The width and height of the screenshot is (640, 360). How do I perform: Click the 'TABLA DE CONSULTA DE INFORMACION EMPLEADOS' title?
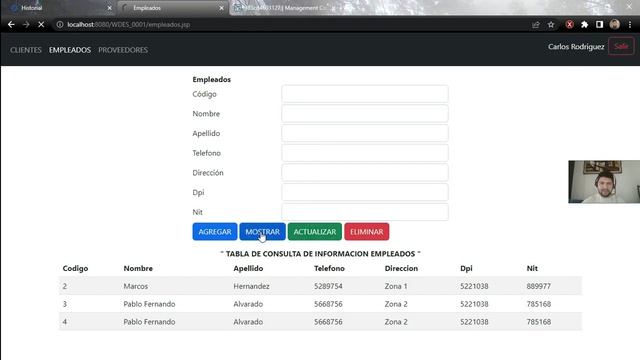[x=320, y=253]
